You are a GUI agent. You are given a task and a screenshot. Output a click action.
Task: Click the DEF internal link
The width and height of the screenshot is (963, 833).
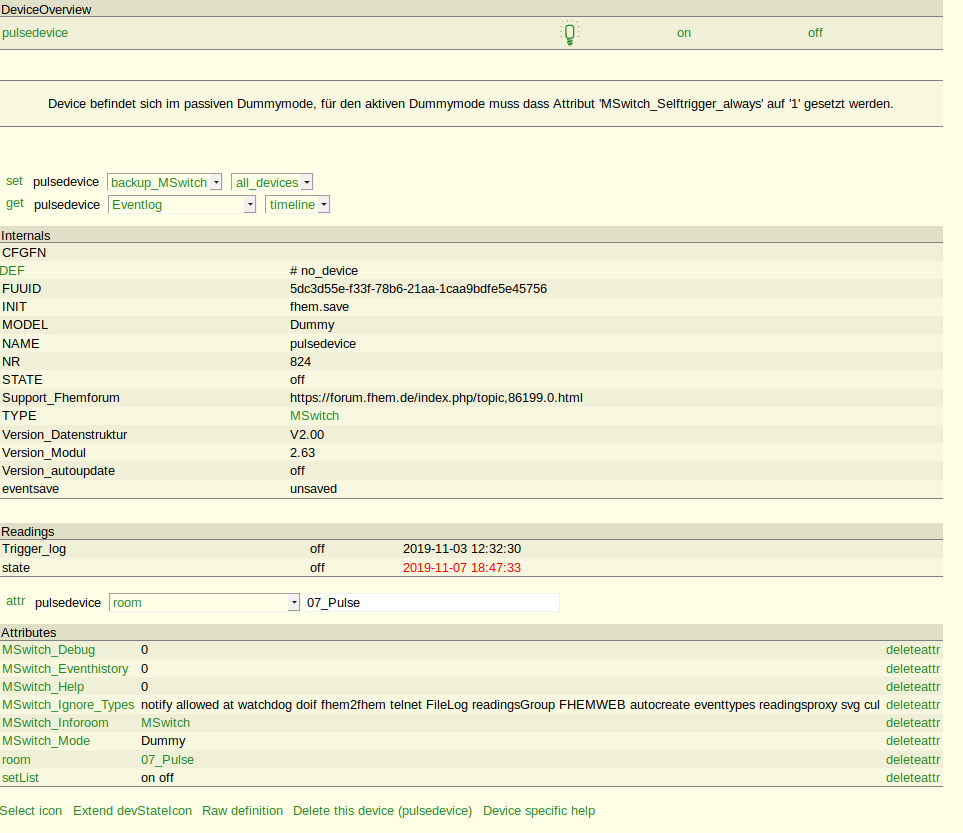point(12,271)
